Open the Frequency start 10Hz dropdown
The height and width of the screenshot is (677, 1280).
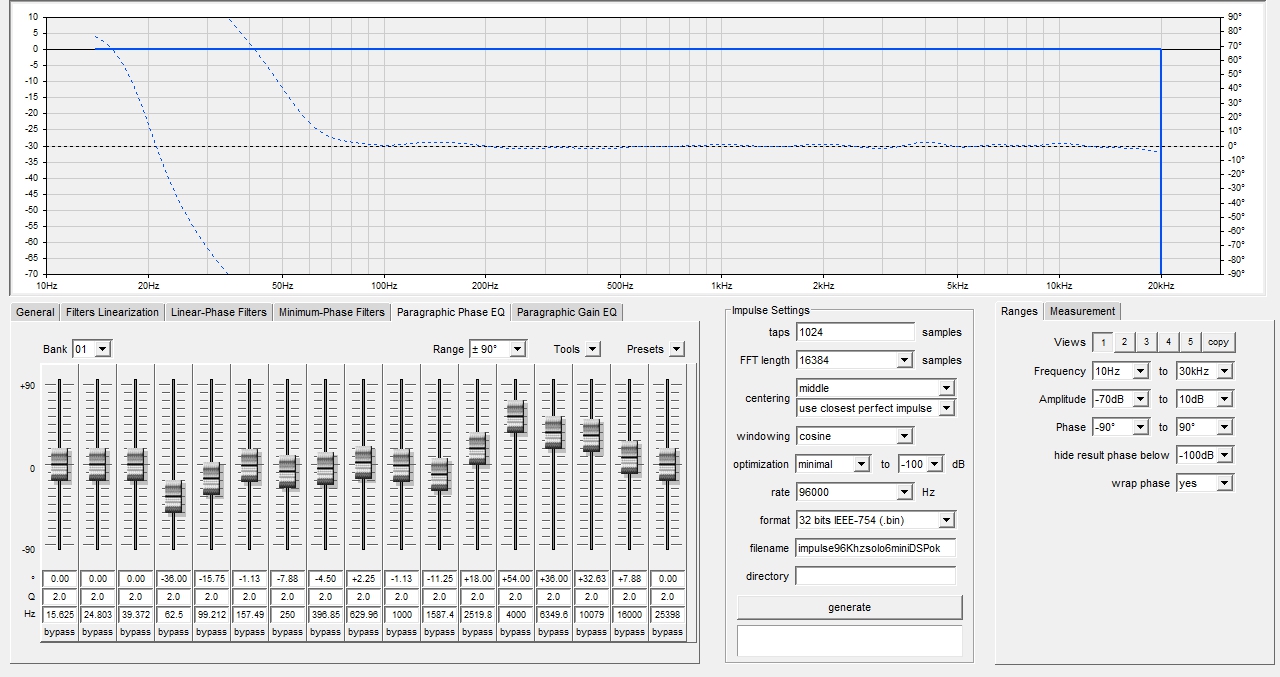click(1142, 371)
